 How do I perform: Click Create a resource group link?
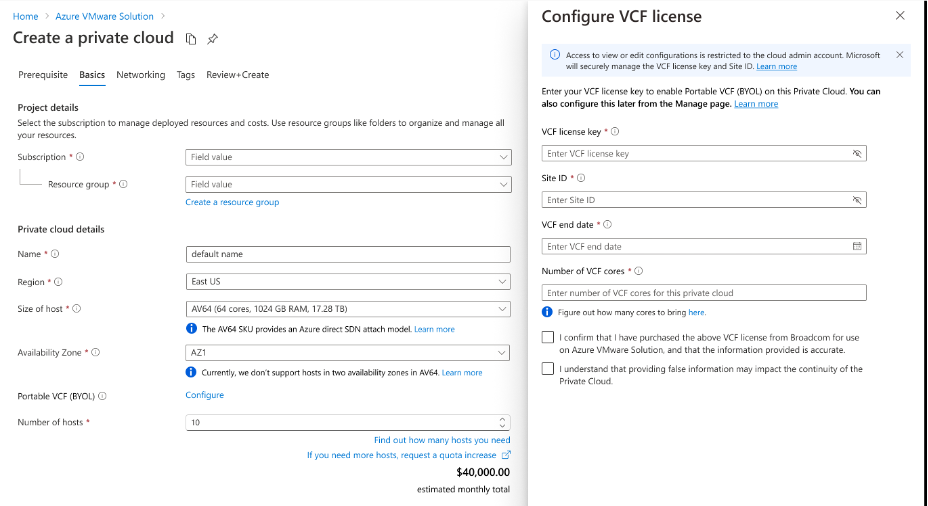pos(232,202)
